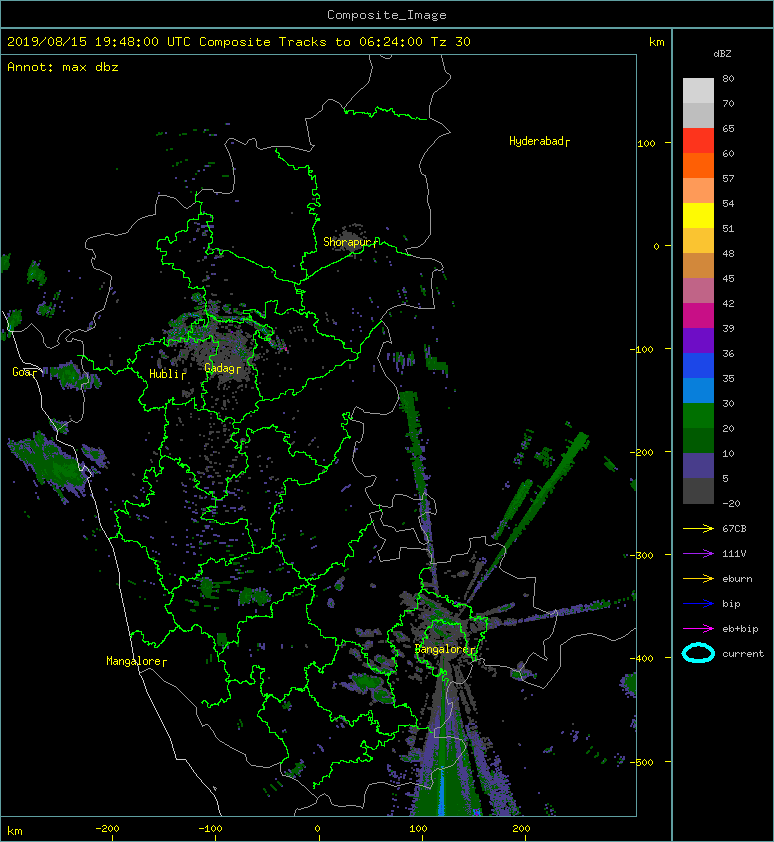
Task: Click the eburn arrow legend icon
Action: click(x=698, y=579)
